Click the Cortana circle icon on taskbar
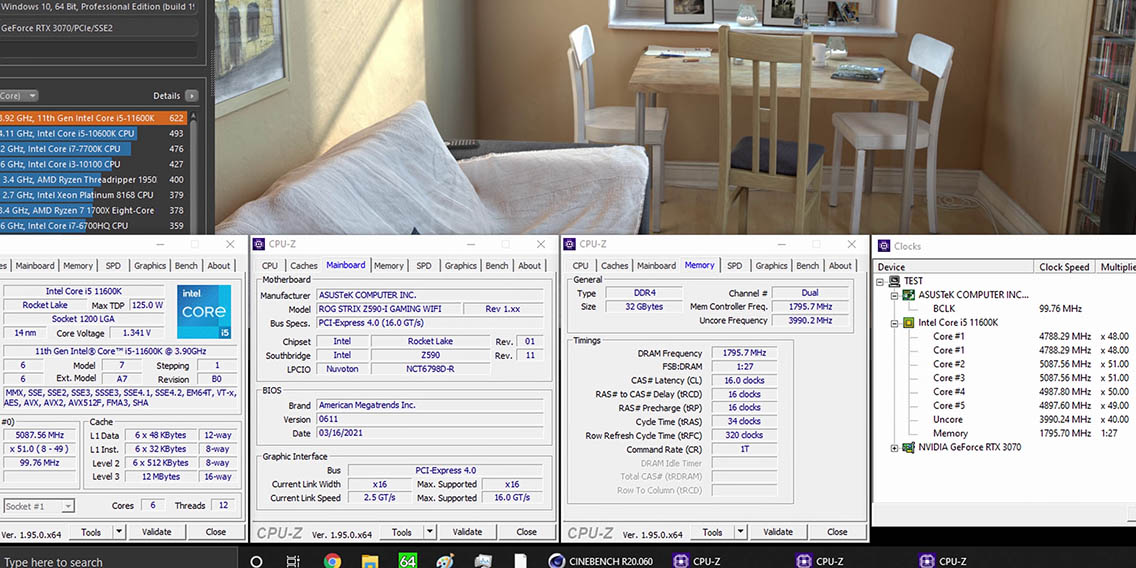 (256, 561)
